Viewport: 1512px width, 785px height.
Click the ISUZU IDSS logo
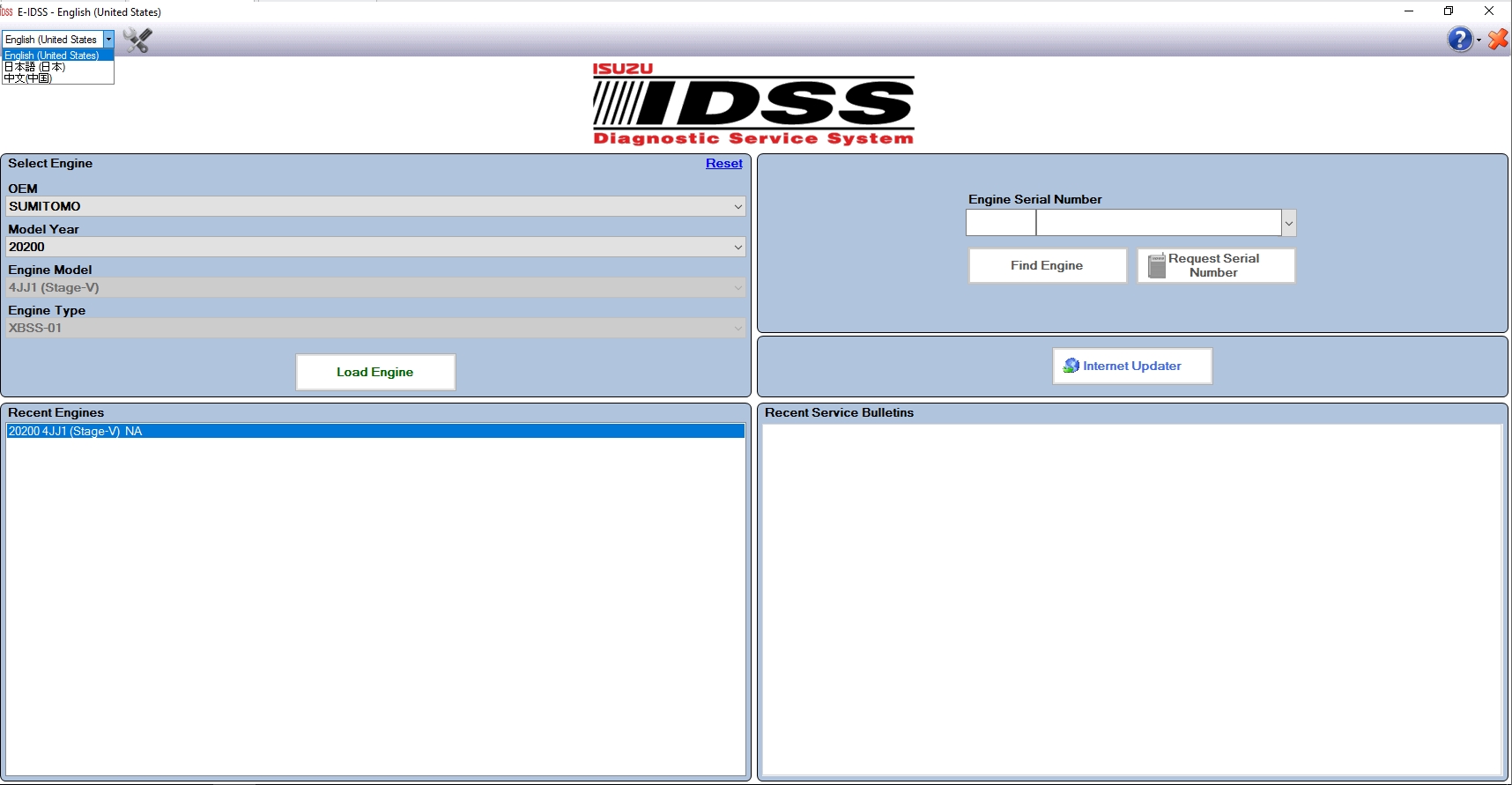[753, 104]
